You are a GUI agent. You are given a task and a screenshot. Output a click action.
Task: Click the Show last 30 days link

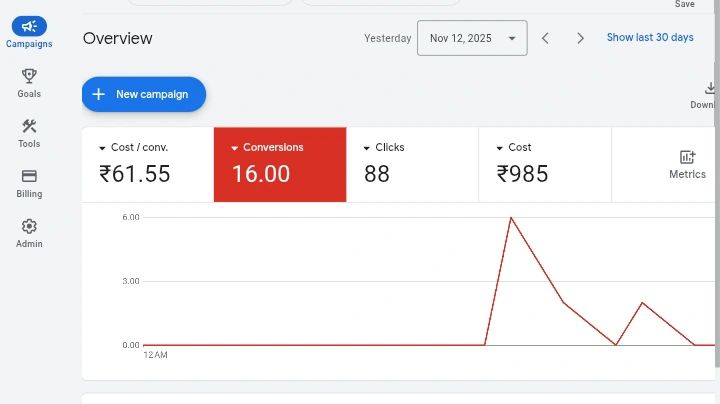pos(649,38)
